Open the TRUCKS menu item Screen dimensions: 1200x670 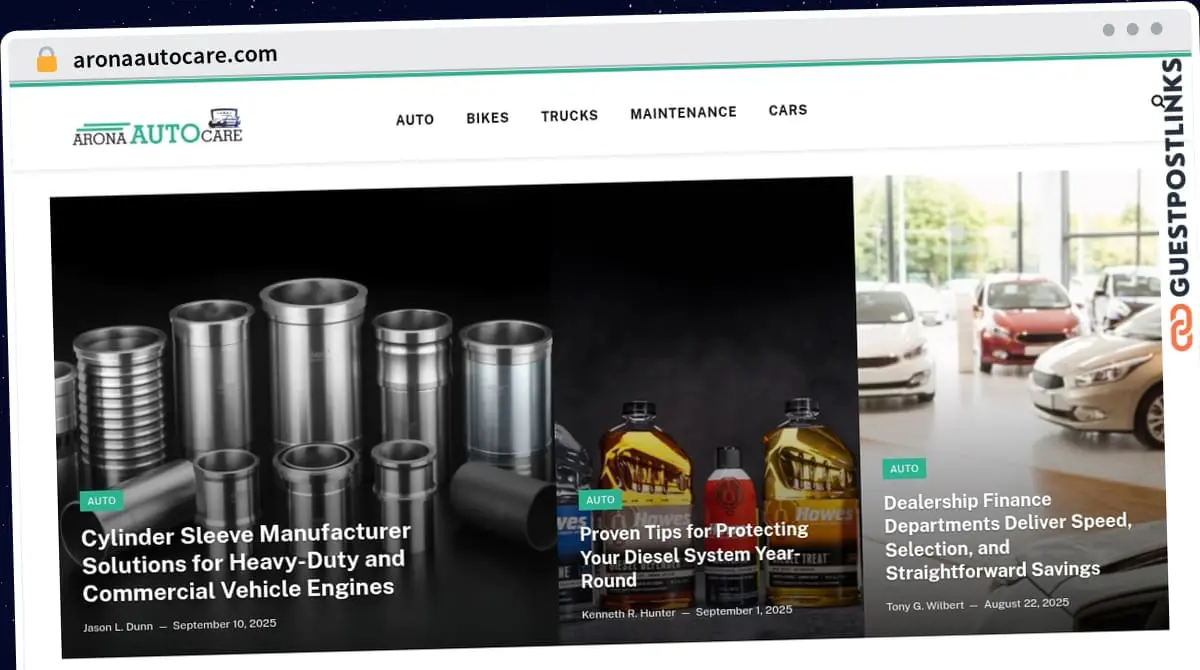[x=569, y=116]
